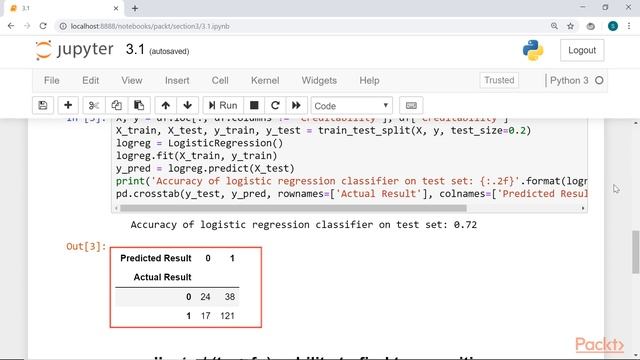Click table cell value 24
This screenshot has width=640, height=360.
click(x=205, y=297)
